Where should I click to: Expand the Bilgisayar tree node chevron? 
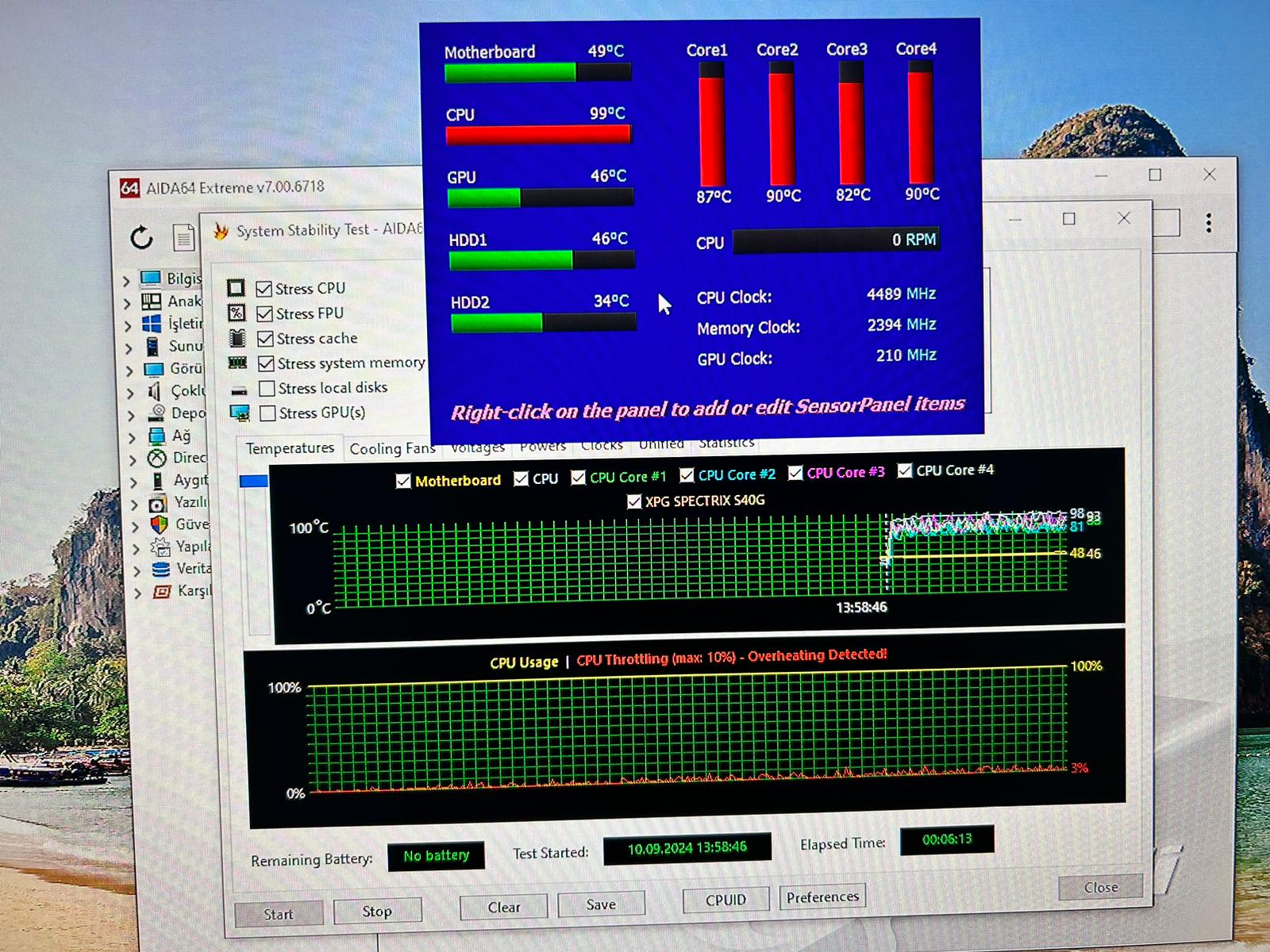pyautogui.click(x=126, y=280)
